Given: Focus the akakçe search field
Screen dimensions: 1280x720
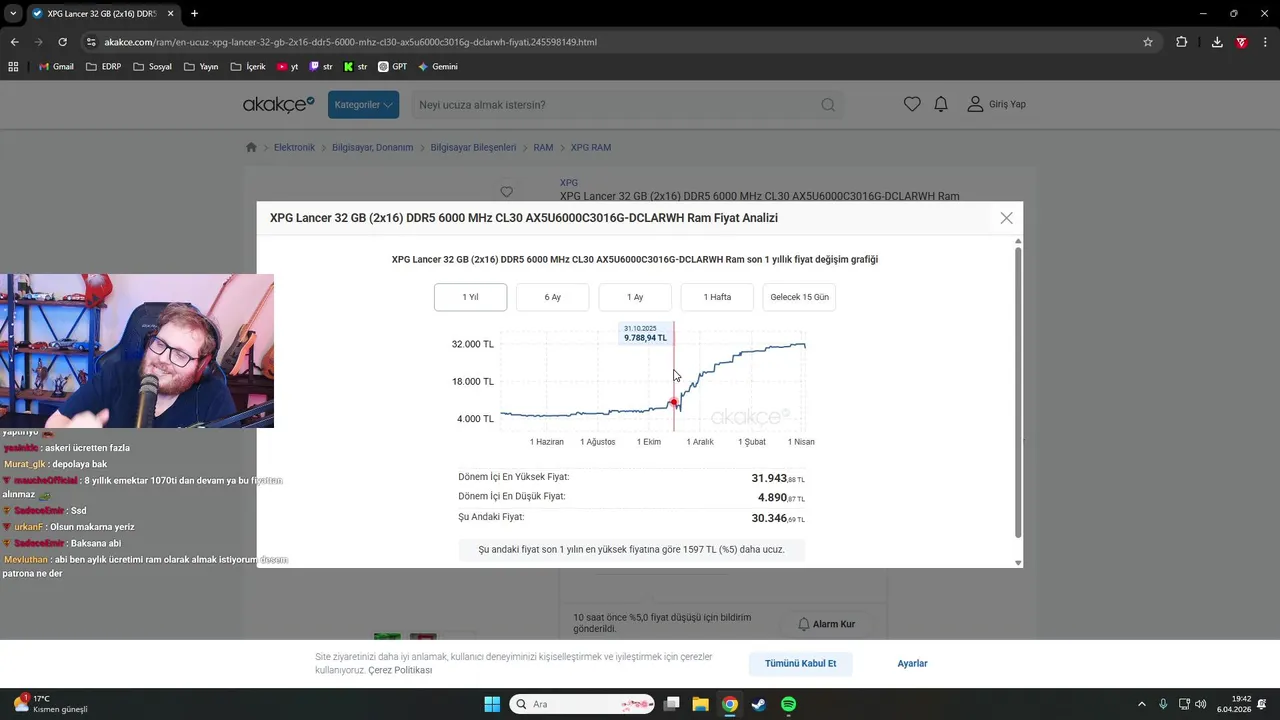Looking at the screenshot, I should 615,105.
